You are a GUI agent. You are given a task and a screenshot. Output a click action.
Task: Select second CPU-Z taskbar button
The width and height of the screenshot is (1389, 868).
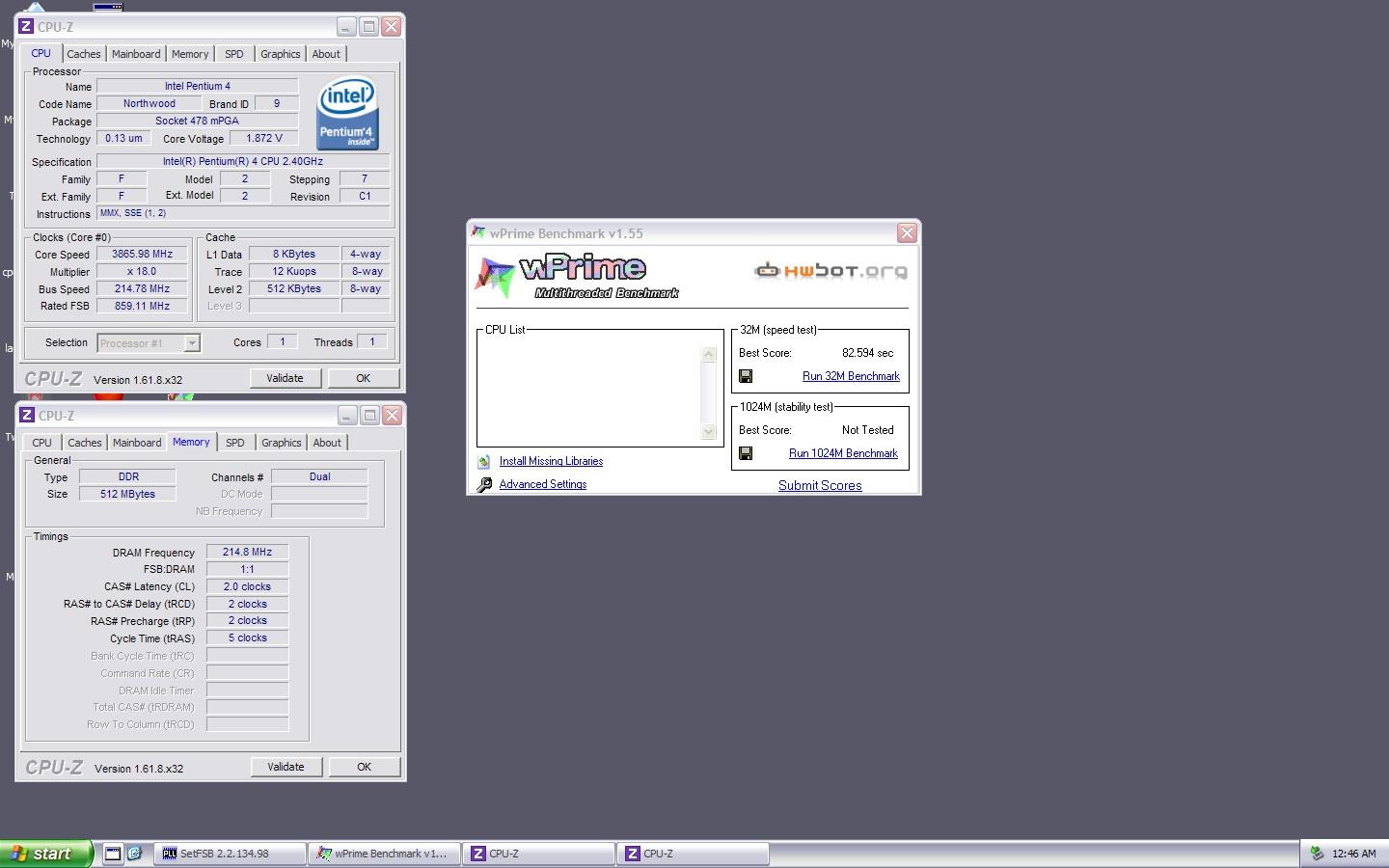point(693,854)
